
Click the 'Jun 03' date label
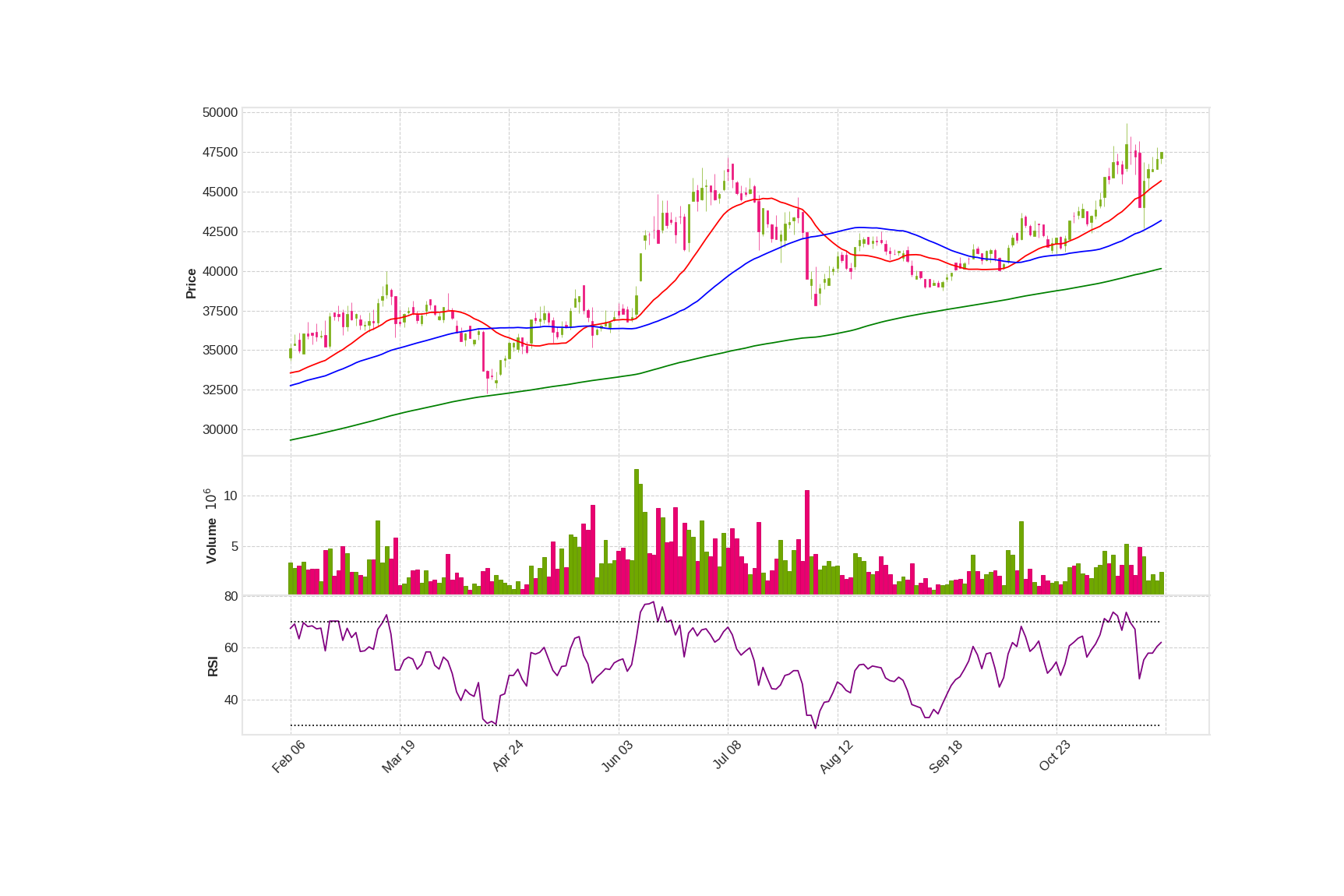click(x=617, y=757)
